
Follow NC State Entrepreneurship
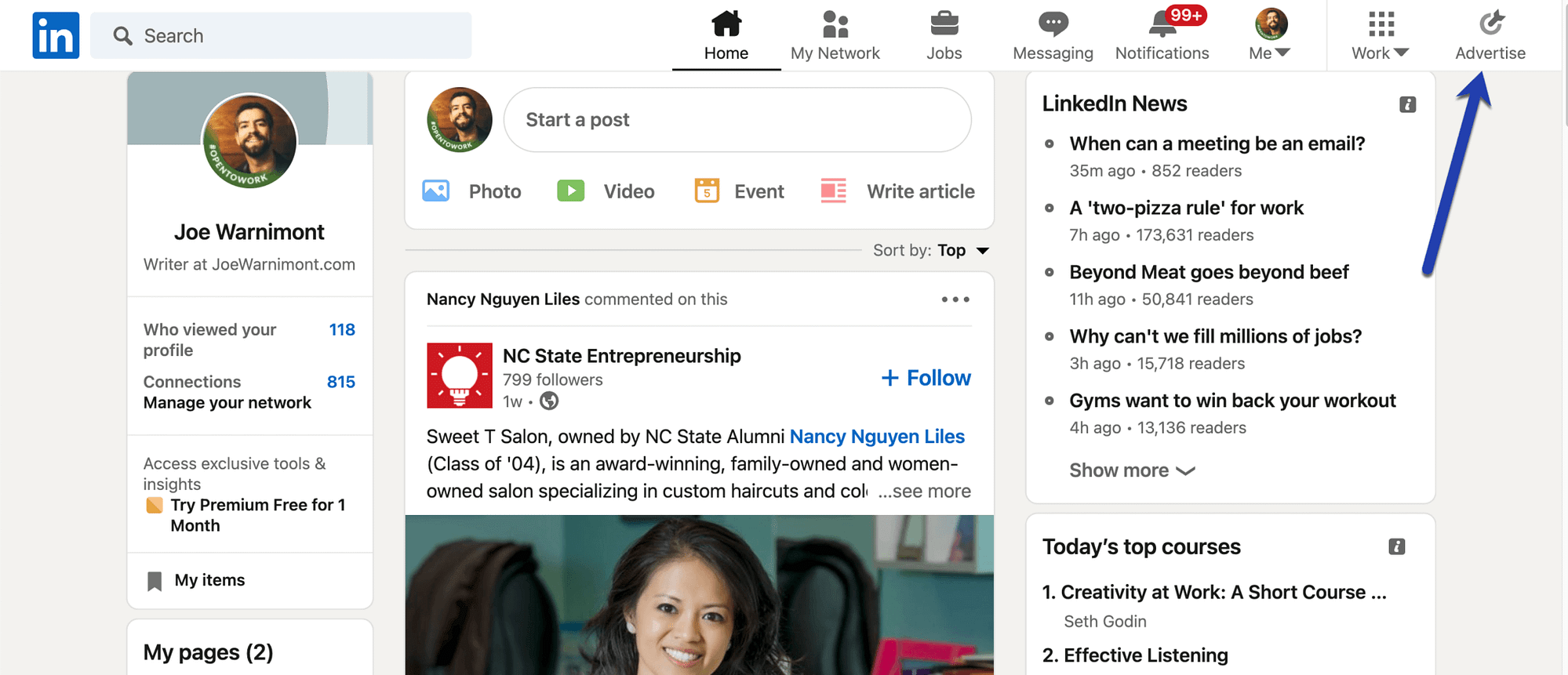pos(926,378)
